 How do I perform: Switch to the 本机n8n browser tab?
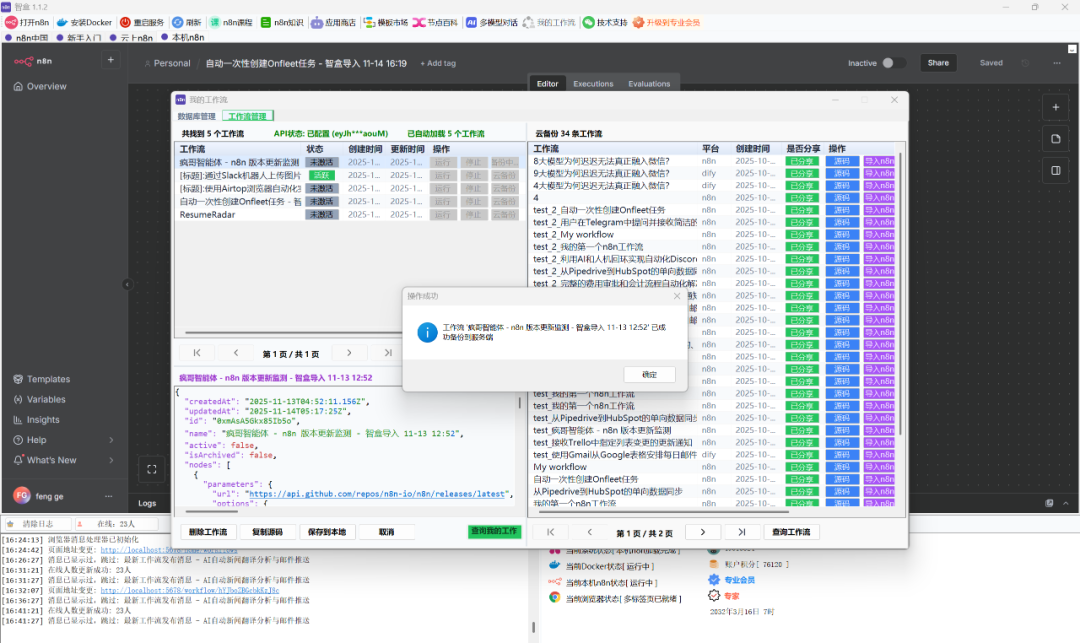click(183, 38)
